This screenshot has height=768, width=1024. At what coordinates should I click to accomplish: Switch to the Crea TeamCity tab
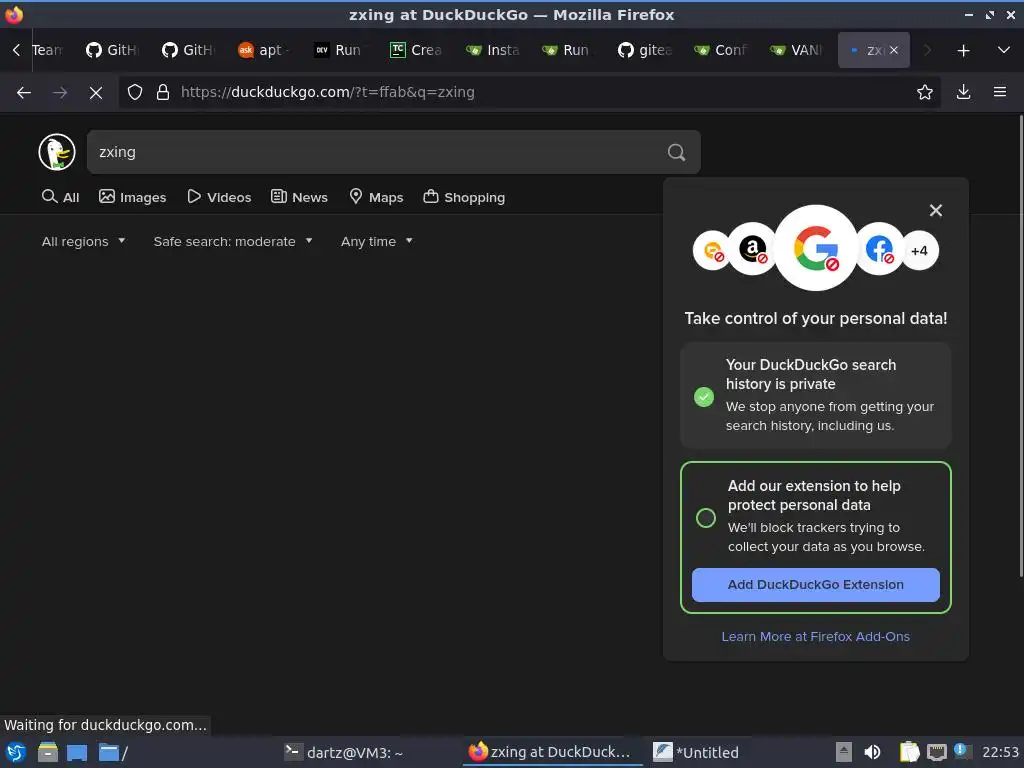(x=416, y=50)
